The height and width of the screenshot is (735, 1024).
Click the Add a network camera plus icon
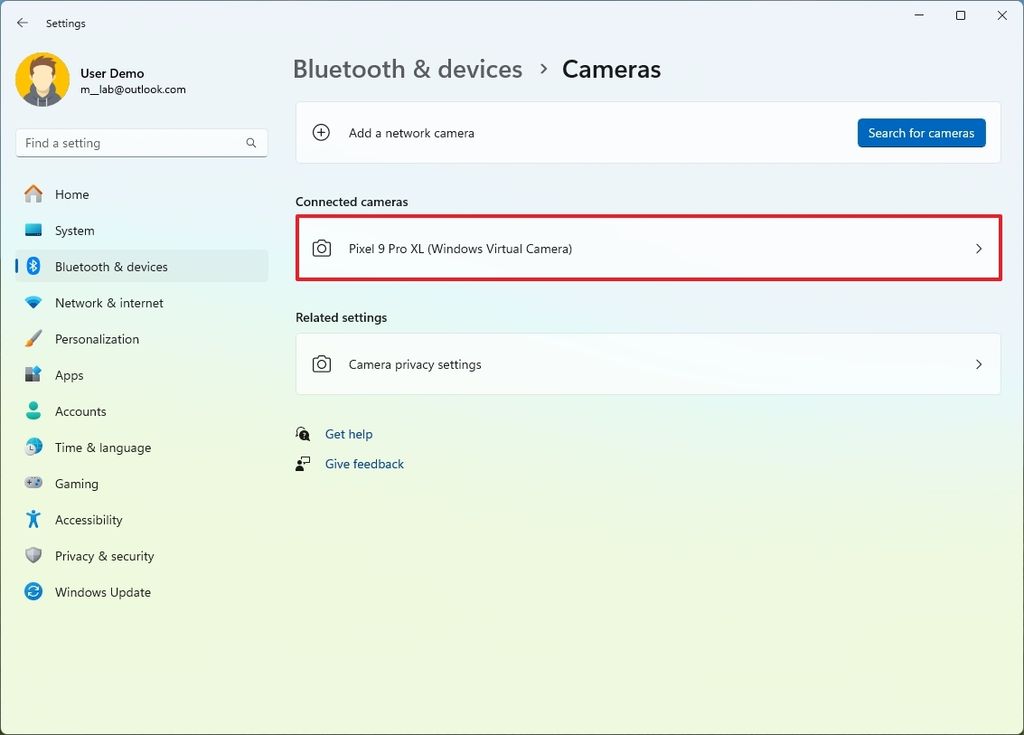321,132
